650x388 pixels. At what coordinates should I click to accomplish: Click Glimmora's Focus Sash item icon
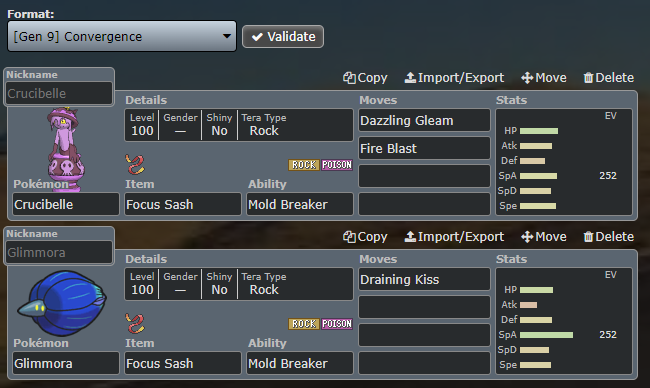(135, 323)
